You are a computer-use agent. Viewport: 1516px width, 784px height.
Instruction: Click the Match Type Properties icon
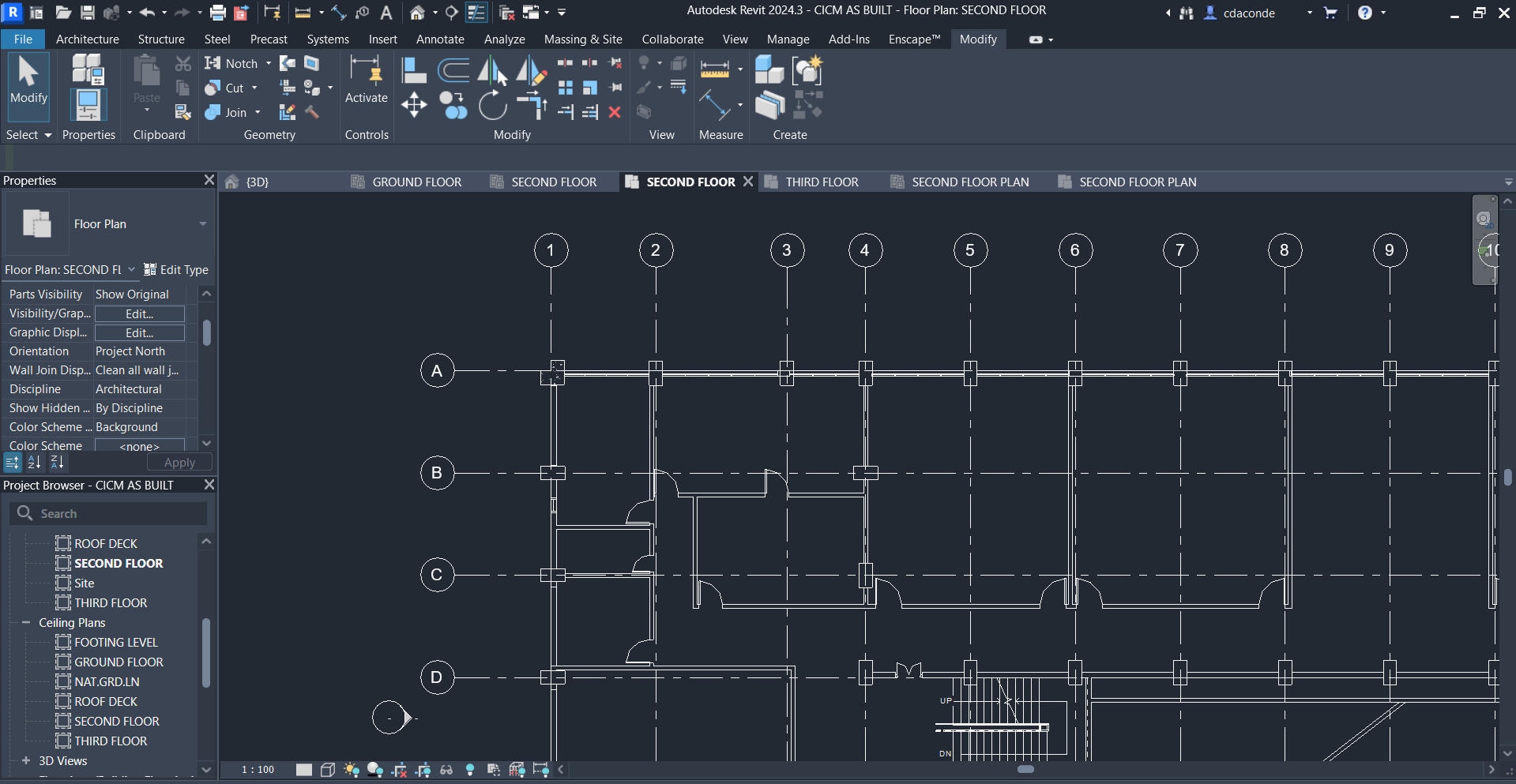pos(183,112)
